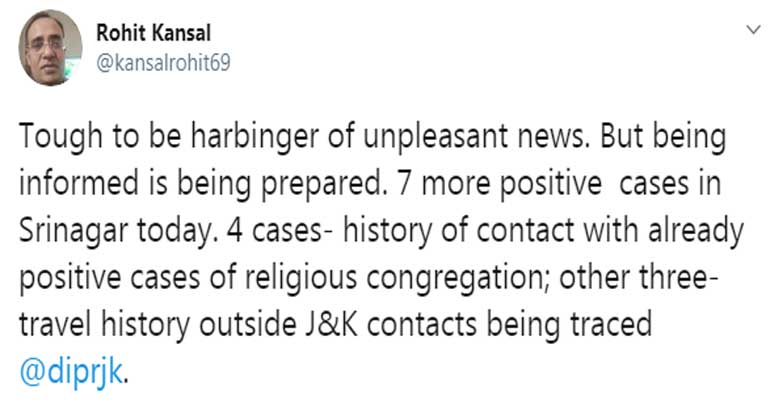Screen dimensions: 775x419
Task: Click the word 'harbinger' in the tweet
Action: (255, 136)
